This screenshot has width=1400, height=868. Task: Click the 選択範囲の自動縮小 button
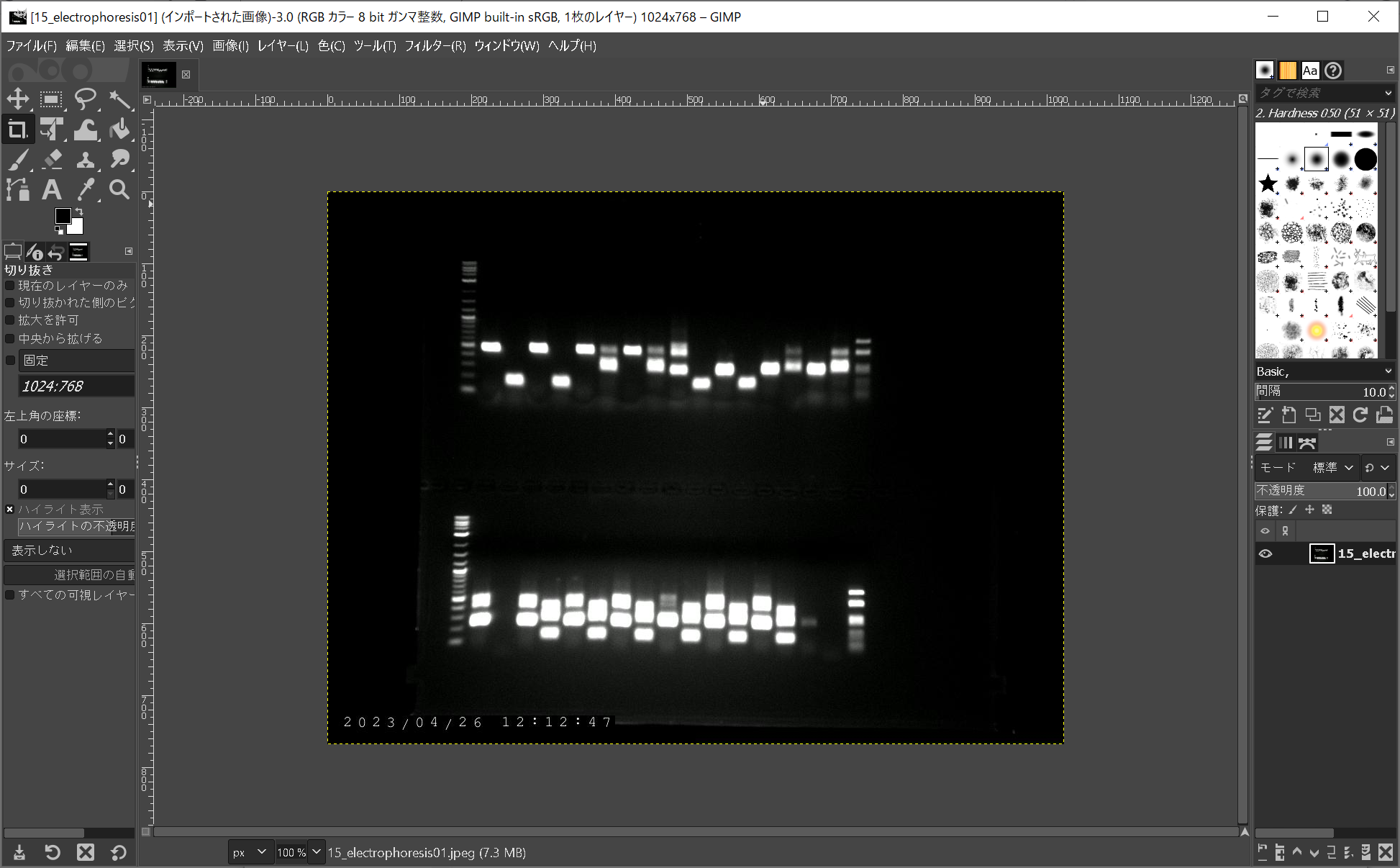pyautogui.click(x=70, y=574)
